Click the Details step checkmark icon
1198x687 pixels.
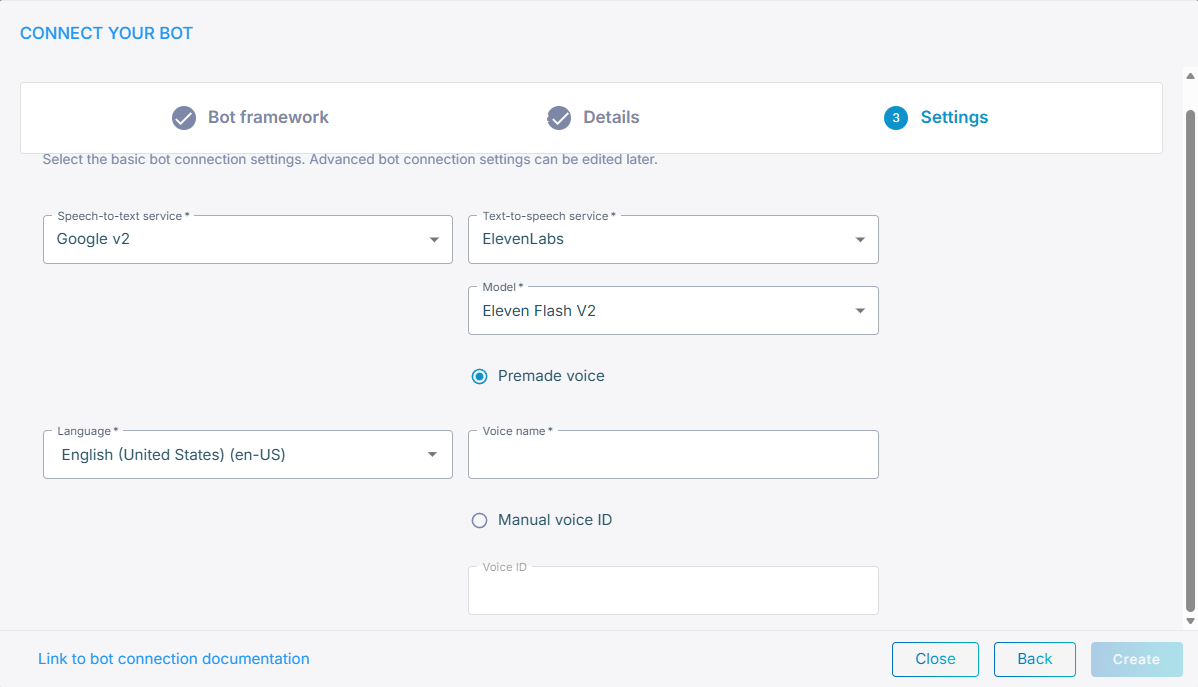pos(559,118)
